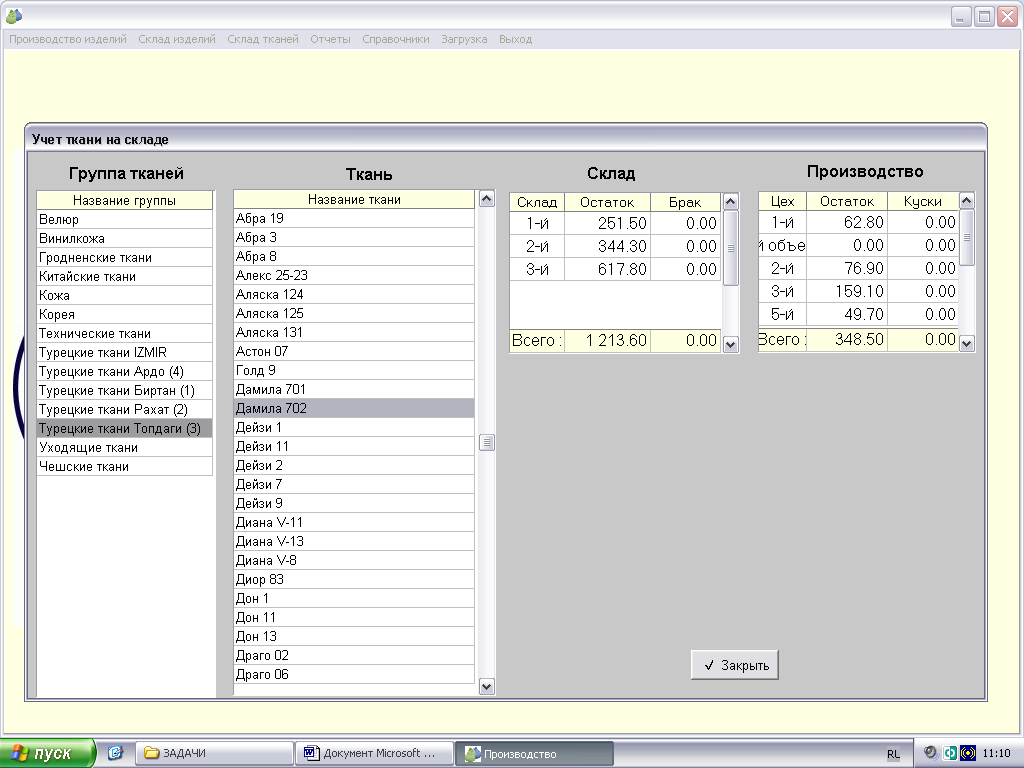The height and width of the screenshot is (768, 1024).
Task: Select the Велюр fabric group
Action: point(125,219)
